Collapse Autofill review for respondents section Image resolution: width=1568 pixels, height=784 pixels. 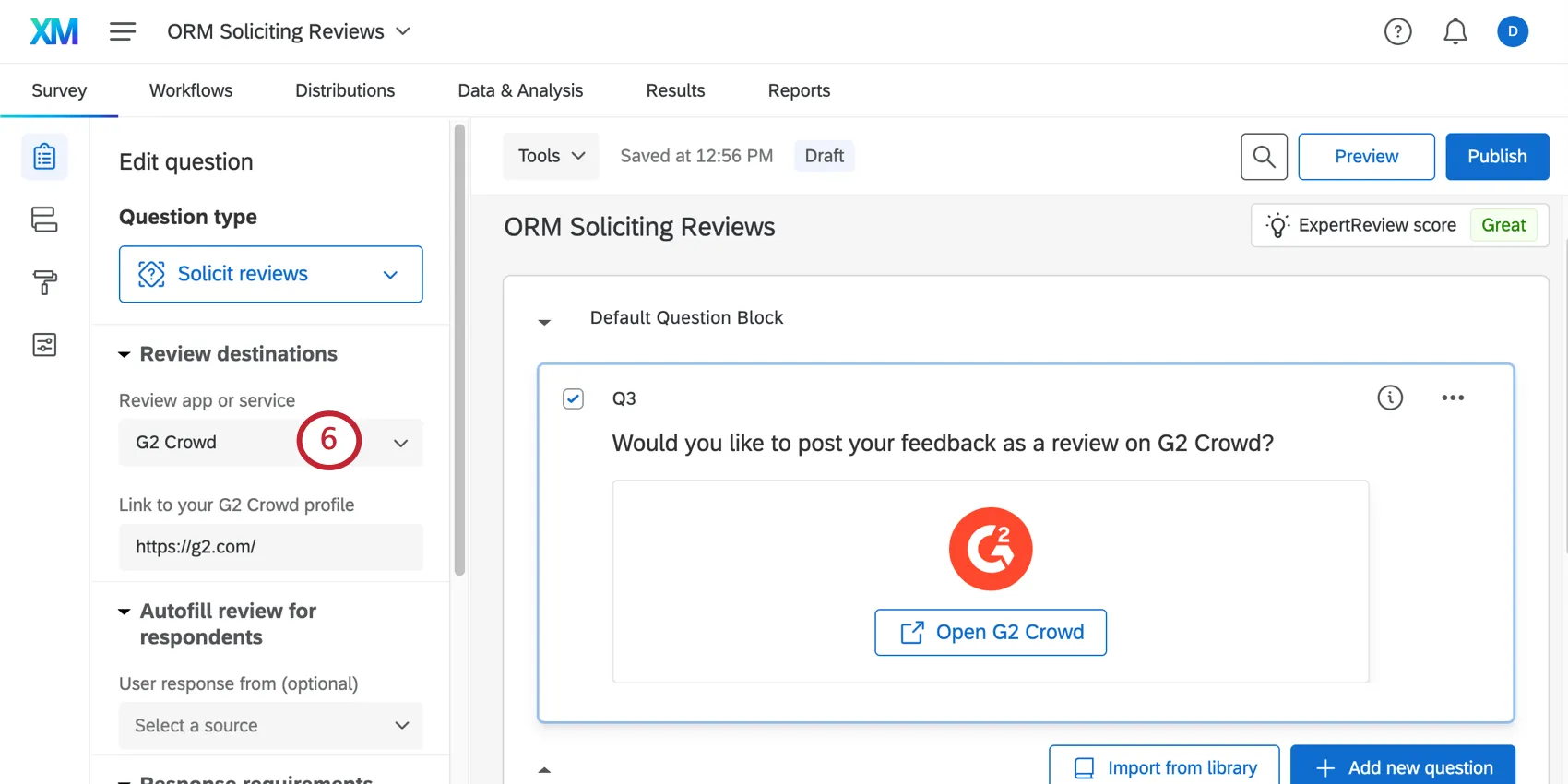click(125, 612)
